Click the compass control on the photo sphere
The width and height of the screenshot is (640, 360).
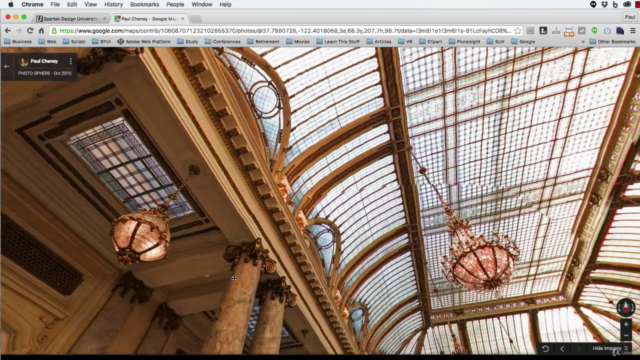tap(626, 307)
